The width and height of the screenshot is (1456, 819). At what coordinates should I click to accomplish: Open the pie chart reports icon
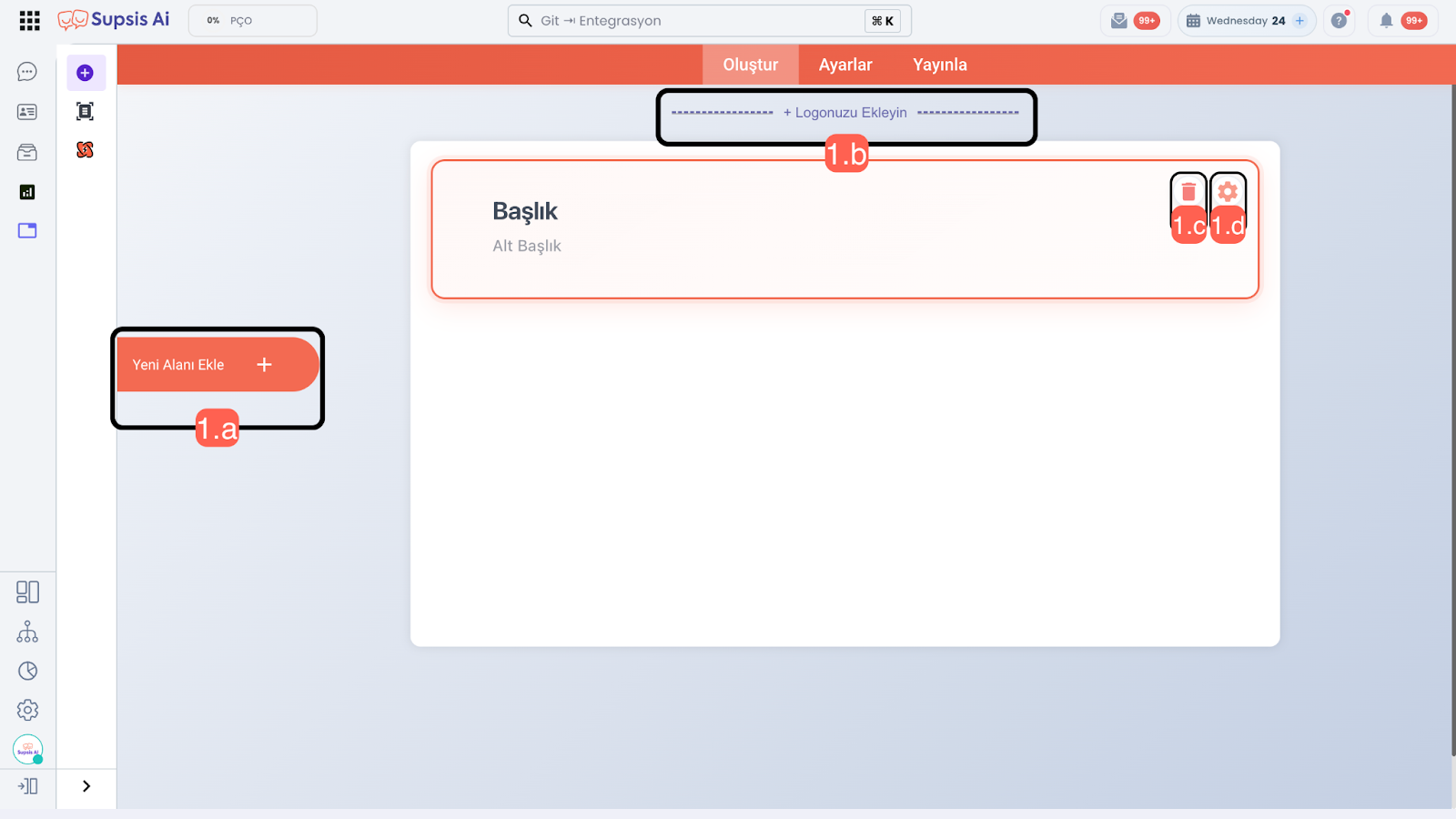point(27,671)
